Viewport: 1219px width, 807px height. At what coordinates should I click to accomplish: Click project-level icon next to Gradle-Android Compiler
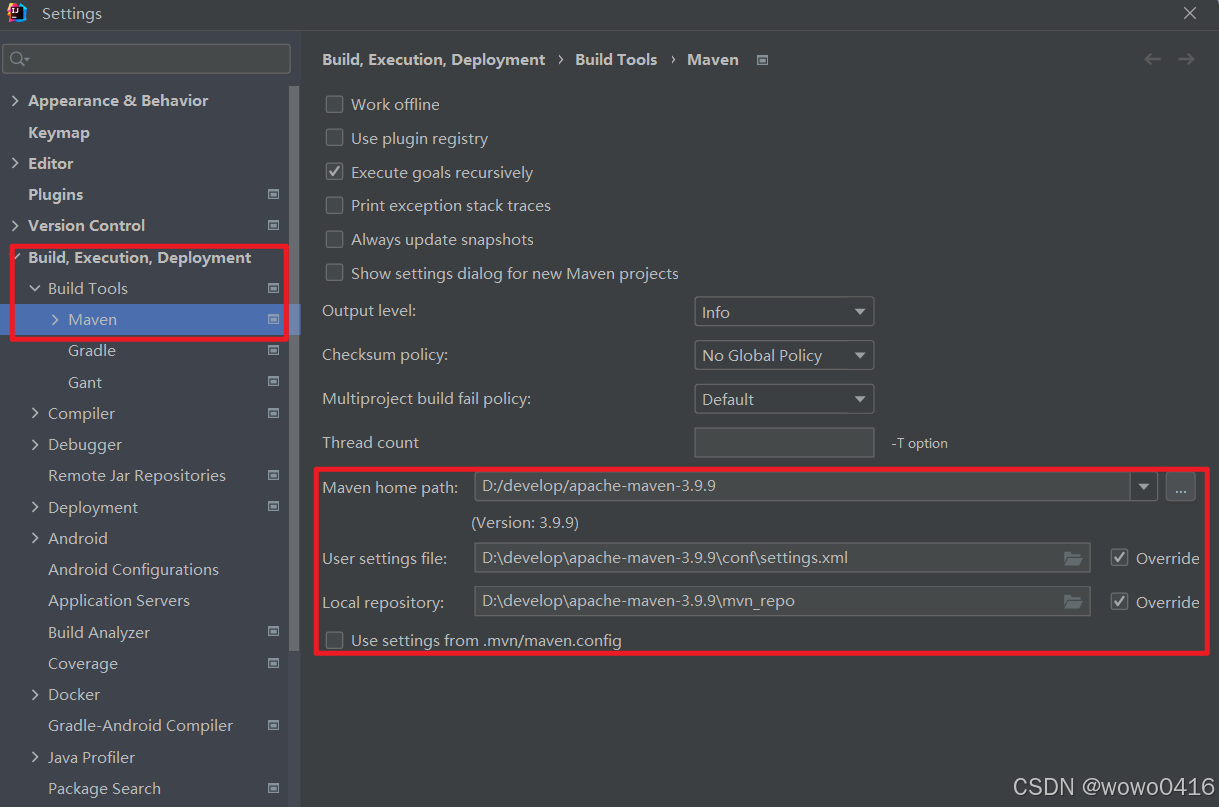click(274, 725)
